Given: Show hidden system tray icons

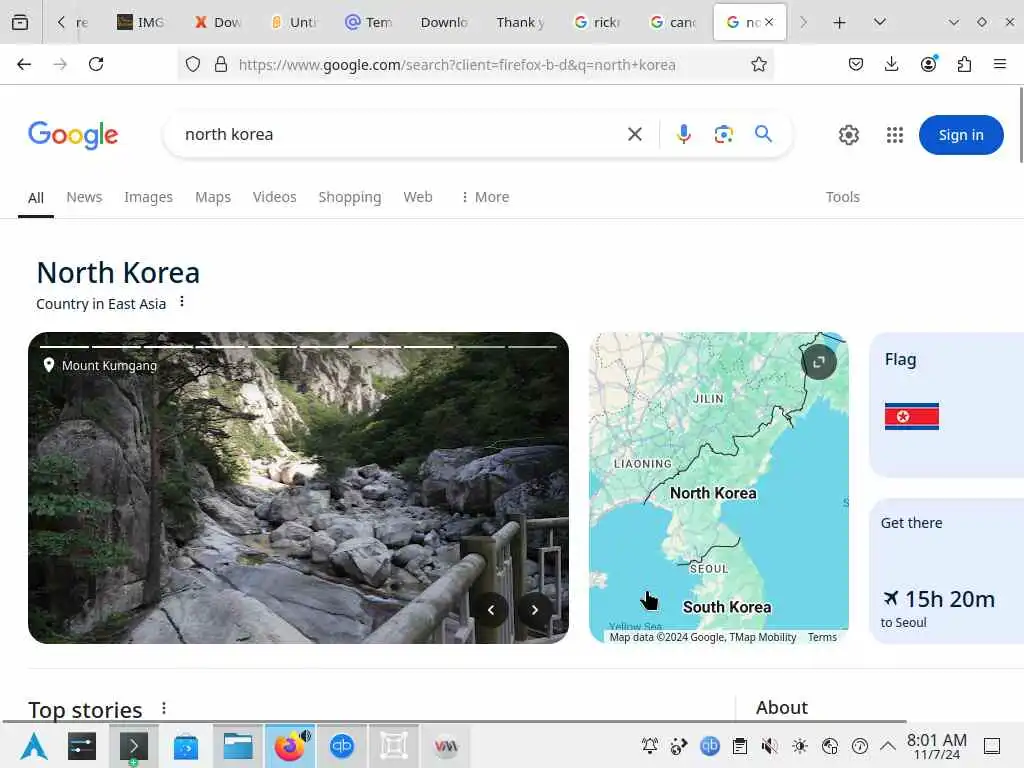Looking at the screenshot, I should coord(888,746).
